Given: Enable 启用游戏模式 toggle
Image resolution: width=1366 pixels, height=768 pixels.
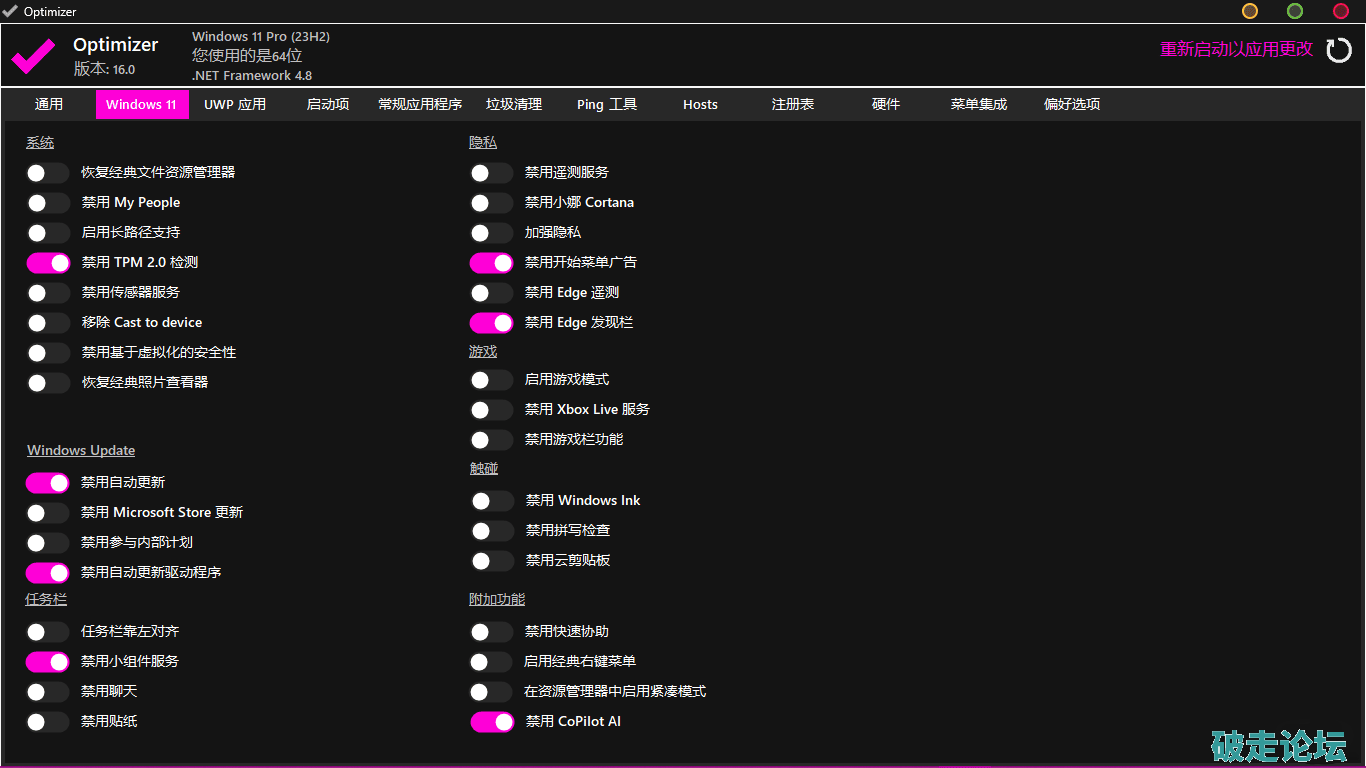Looking at the screenshot, I should [x=491, y=380].
